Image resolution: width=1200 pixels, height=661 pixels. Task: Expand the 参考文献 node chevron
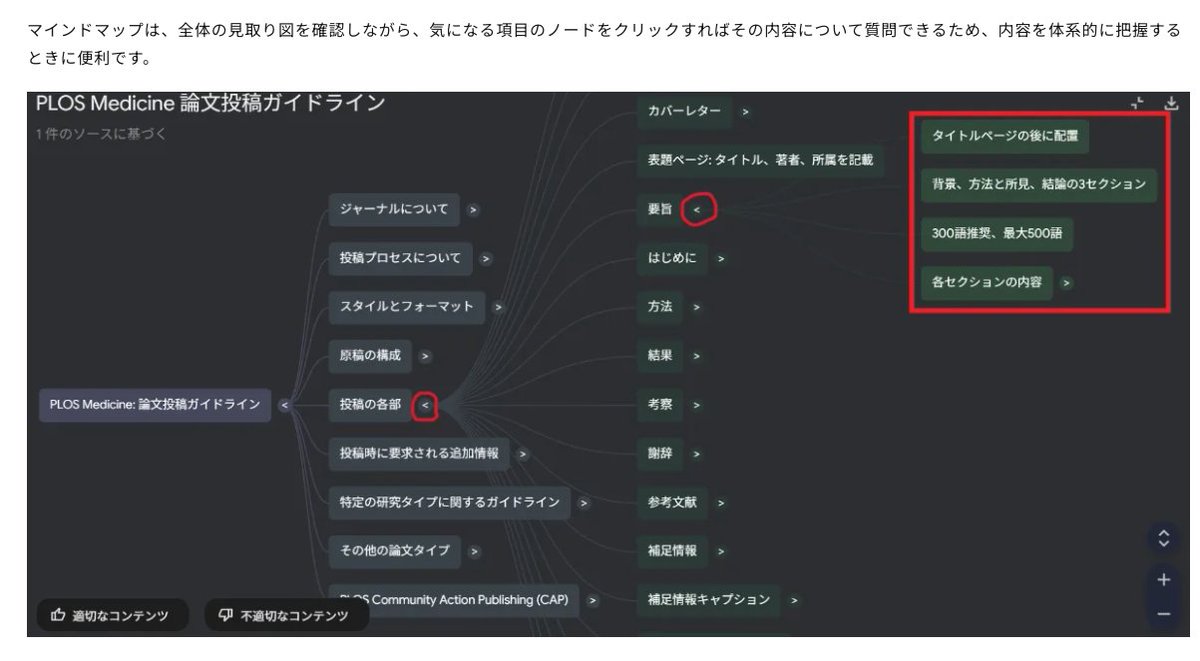tap(720, 503)
